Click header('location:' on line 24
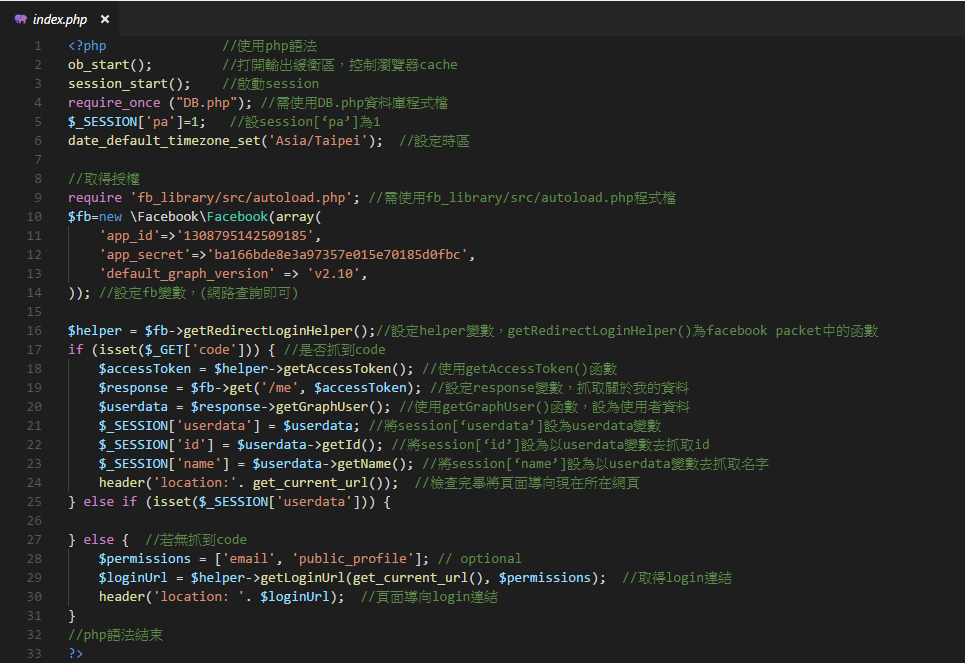The width and height of the screenshot is (965, 663). click(x=168, y=483)
